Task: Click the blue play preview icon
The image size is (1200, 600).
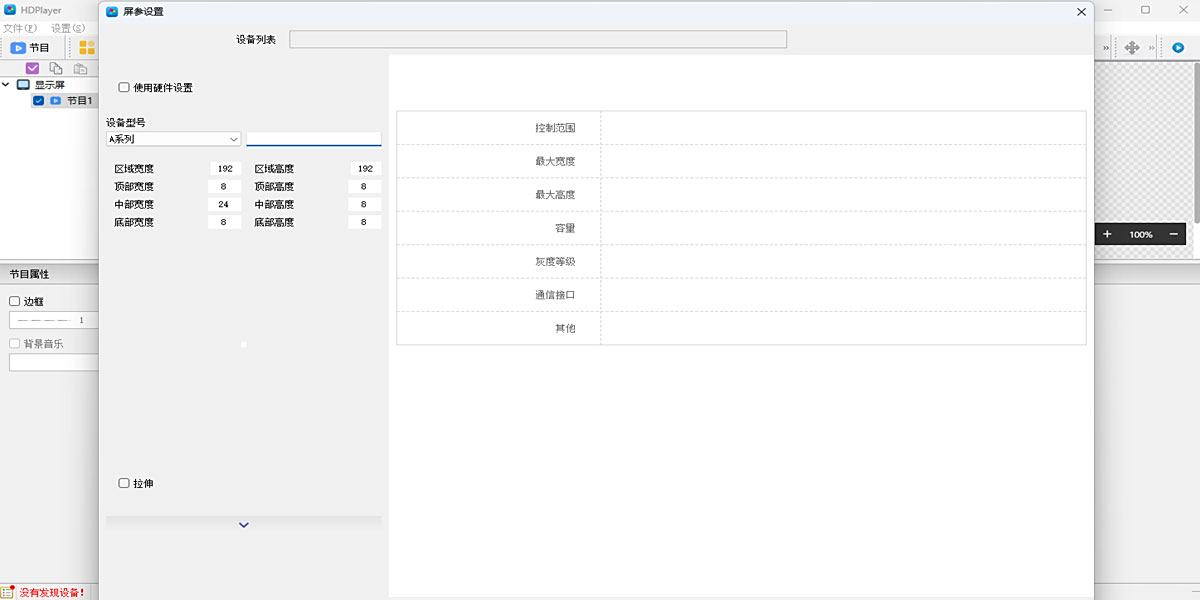Action: [1179, 47]
